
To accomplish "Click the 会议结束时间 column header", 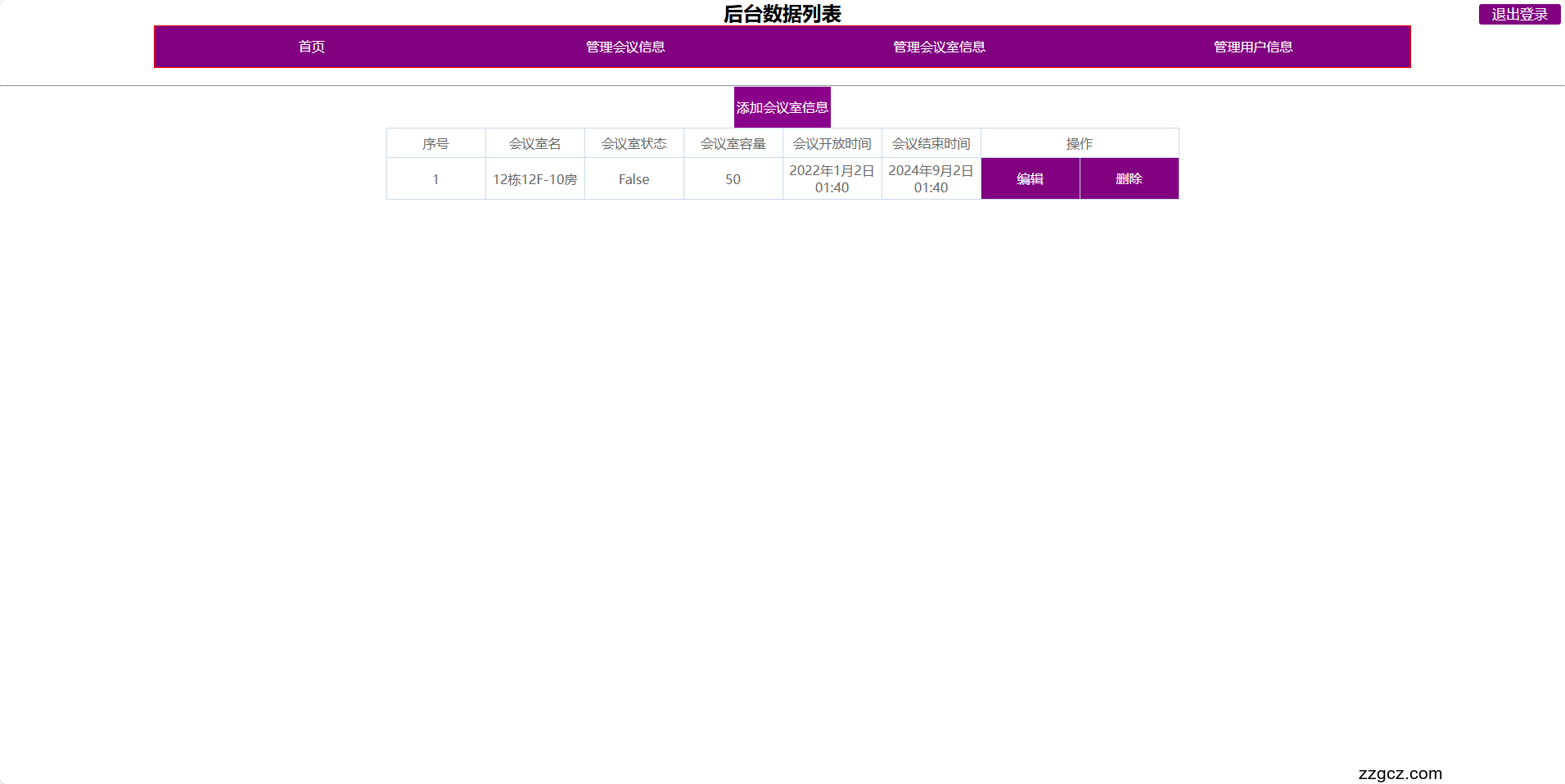I will pos(931,142).
